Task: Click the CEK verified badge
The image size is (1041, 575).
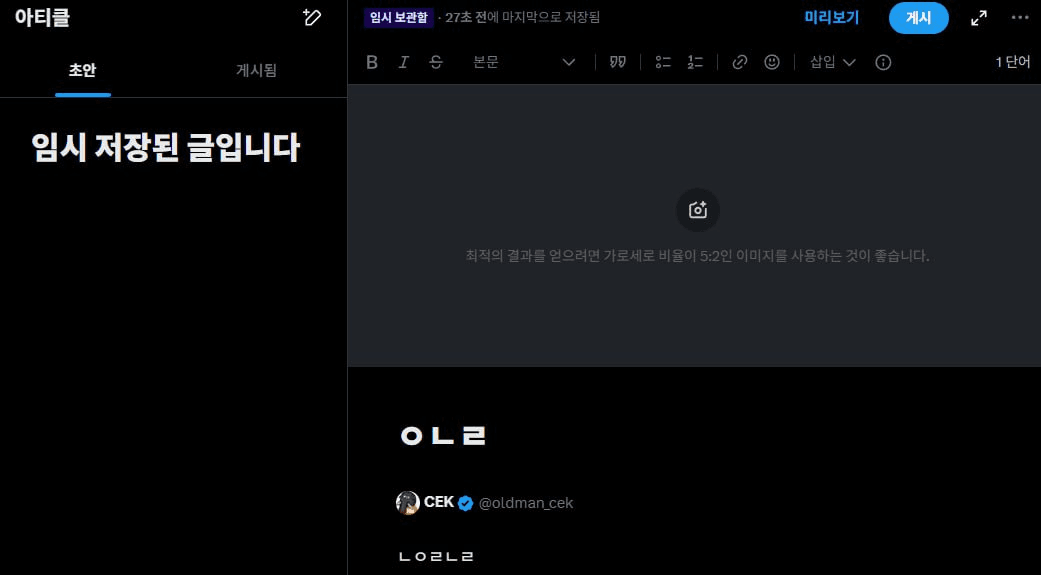Action: tap(465, 503)
